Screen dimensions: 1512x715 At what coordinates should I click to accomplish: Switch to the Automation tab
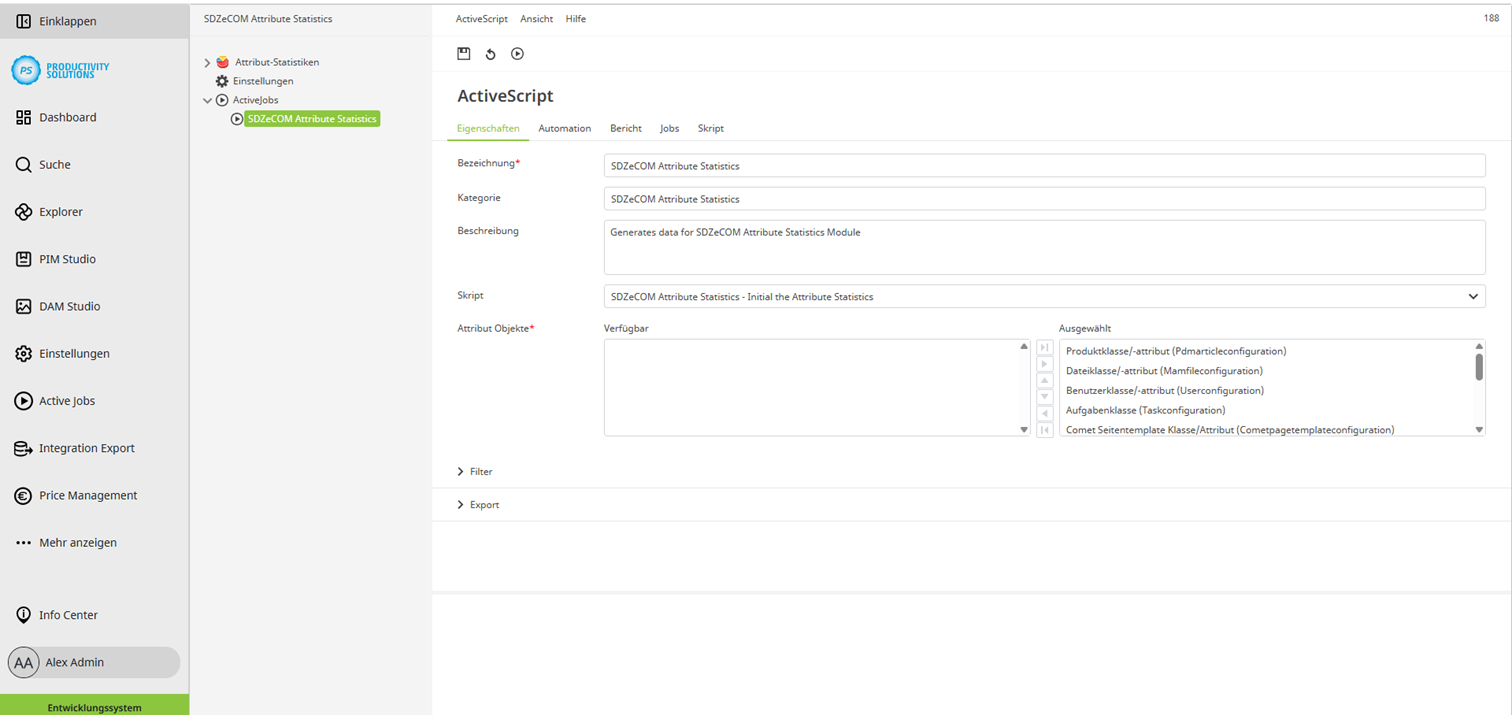(564, 128)
